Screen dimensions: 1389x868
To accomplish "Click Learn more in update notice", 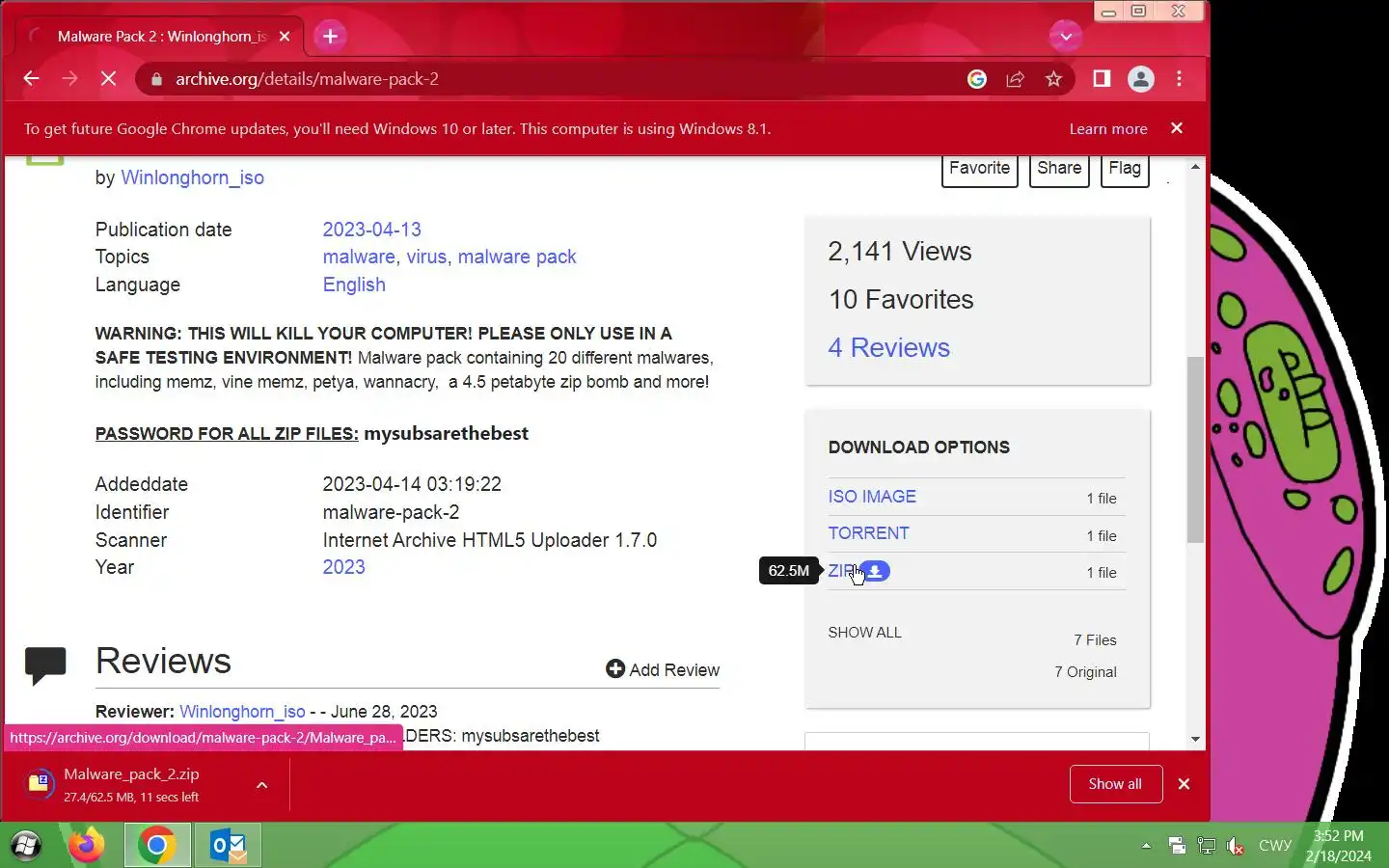I will click(1108, 128).
